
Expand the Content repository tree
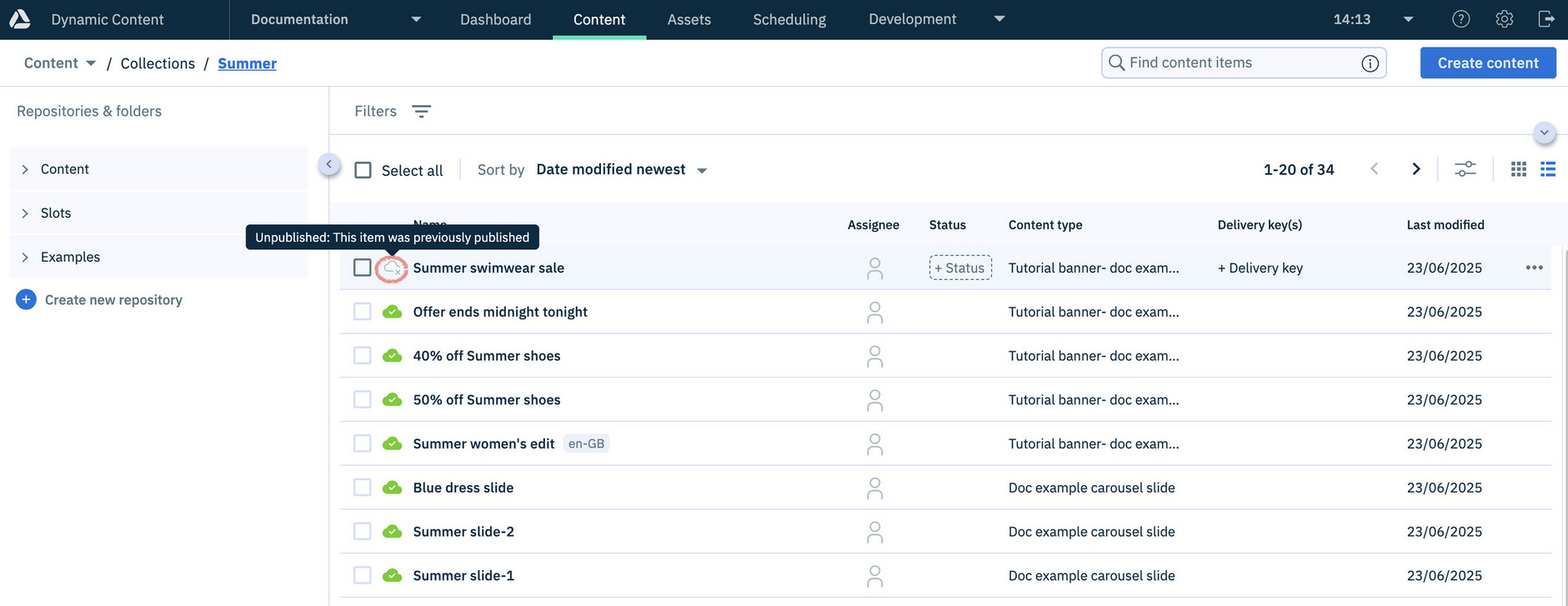point(25,169)
